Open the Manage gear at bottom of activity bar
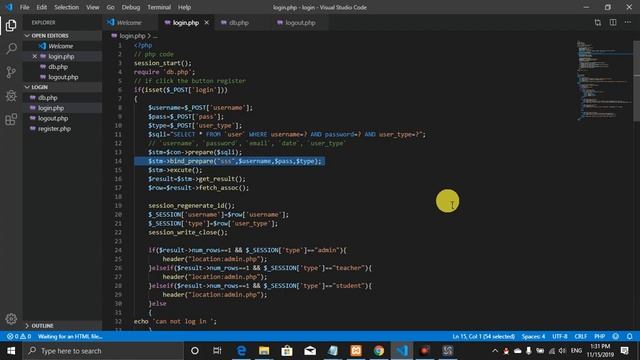The image size is (640, 360). click(x=11, y=319)
